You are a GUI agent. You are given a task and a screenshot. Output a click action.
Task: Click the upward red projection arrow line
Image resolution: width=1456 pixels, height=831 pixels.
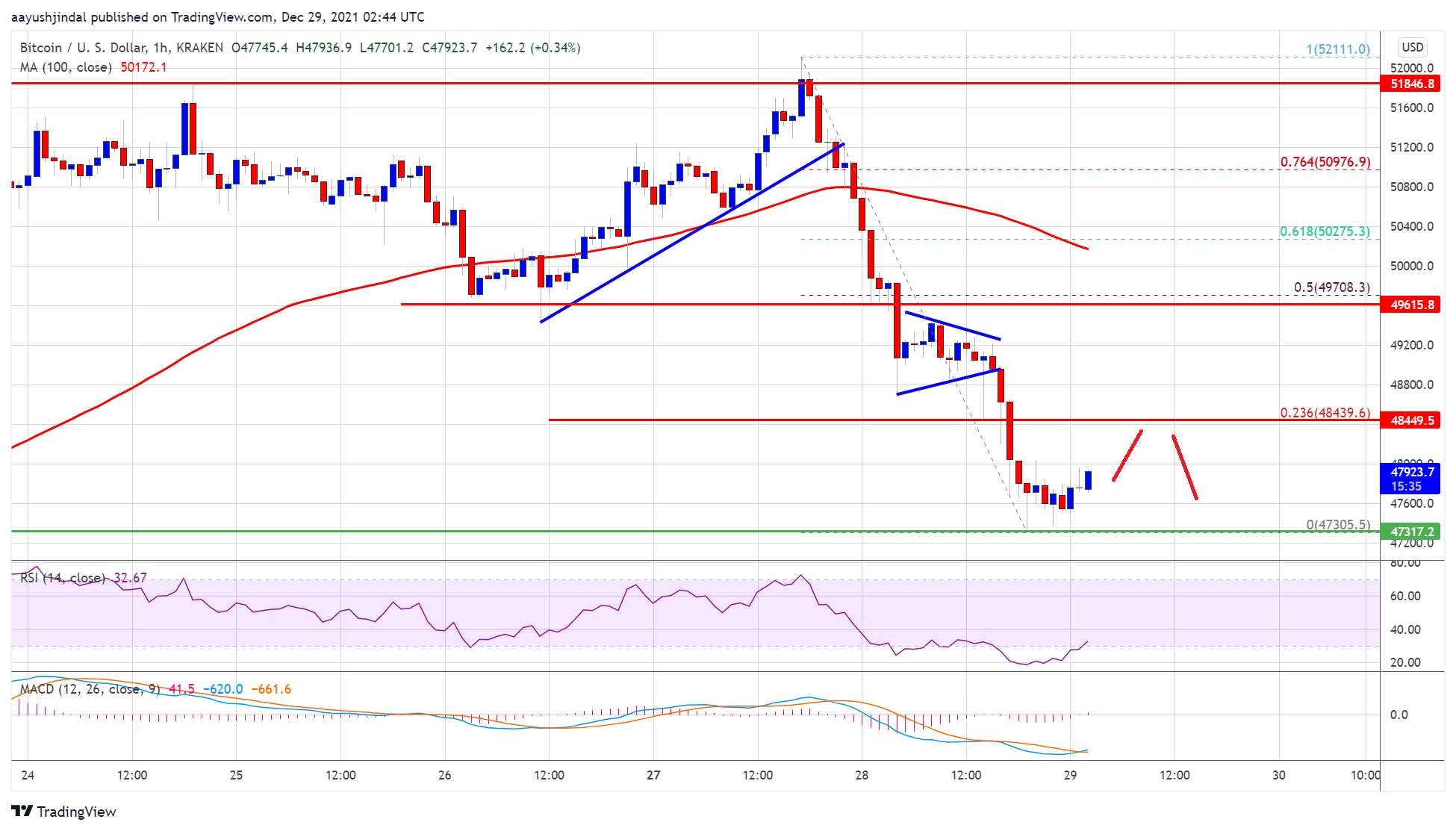coord(1127,455)
